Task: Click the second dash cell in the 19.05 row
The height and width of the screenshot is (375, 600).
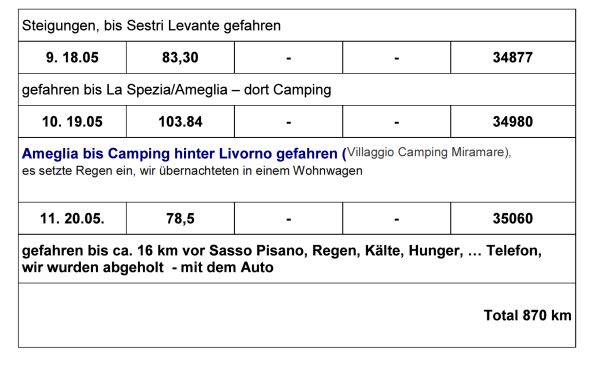Action: [396, 122]
